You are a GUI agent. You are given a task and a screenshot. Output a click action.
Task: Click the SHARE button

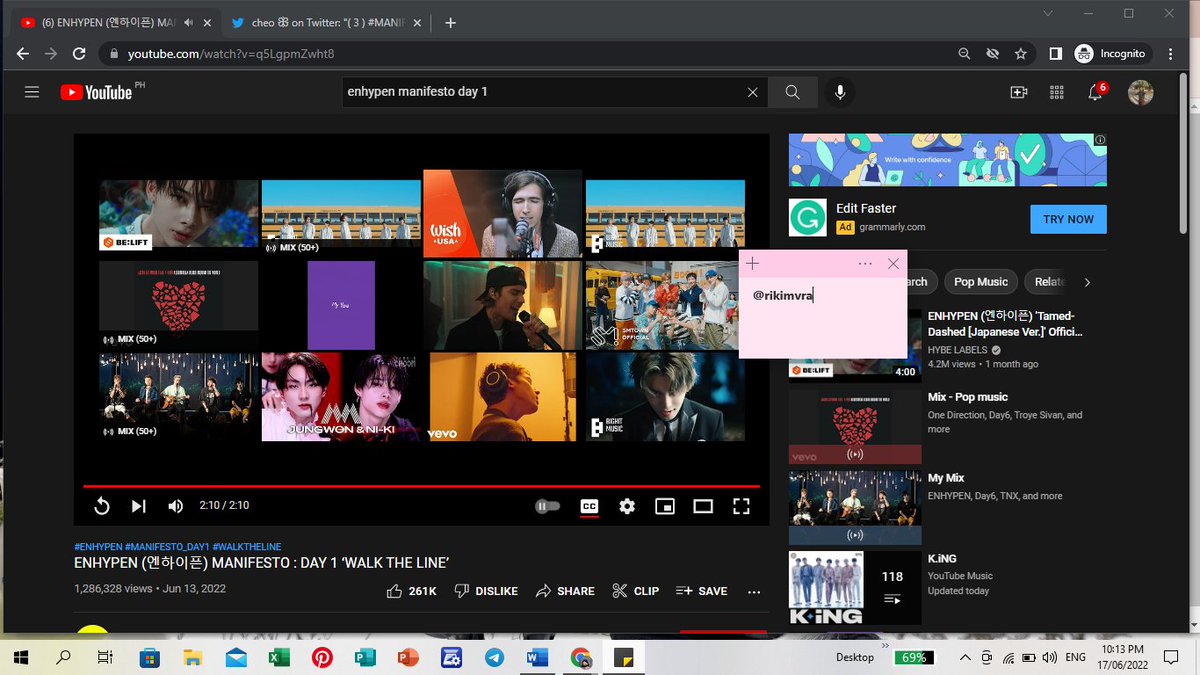565,591
